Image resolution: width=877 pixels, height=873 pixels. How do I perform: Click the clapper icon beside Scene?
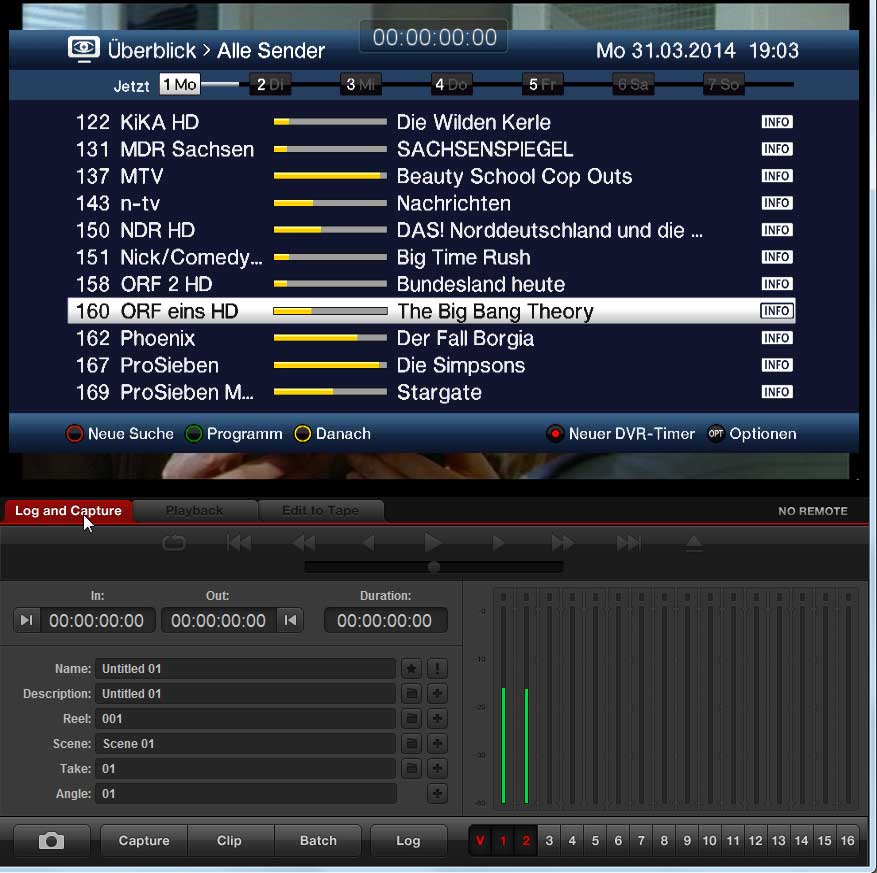(411, 743)
